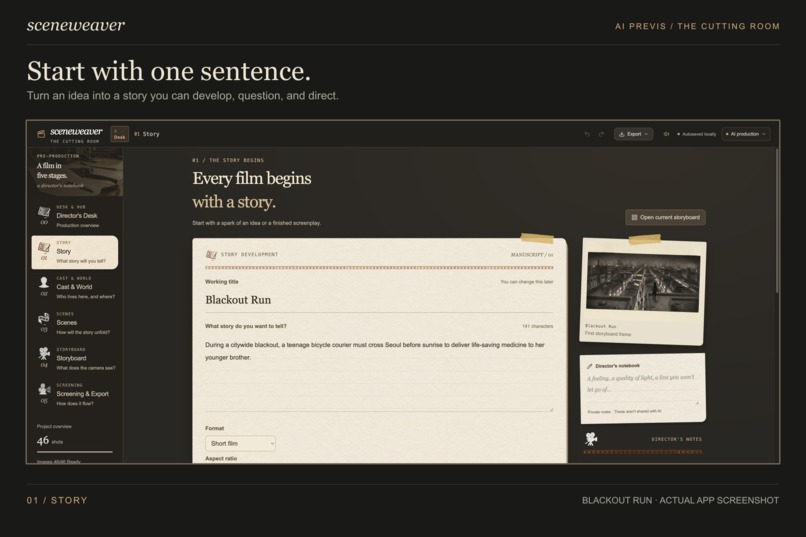Open Cast & World stage
The width and height of the screenshot is (806, 537).
point(75,288)
